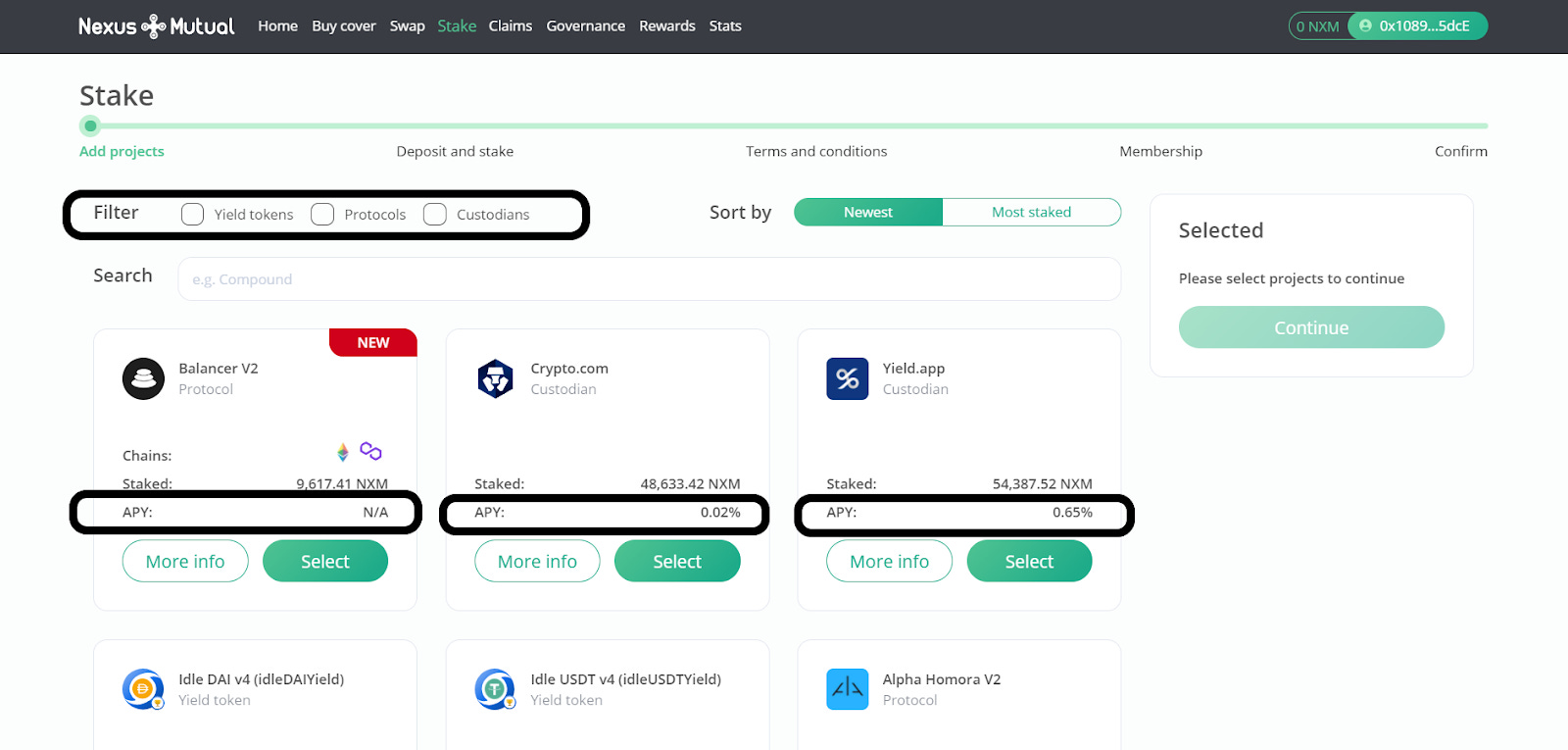Click the Idle DAI v4 (idleDAIYield) title
This screenshot has width=1568, height=750.
pyautogui.click(x=262, y=679)
